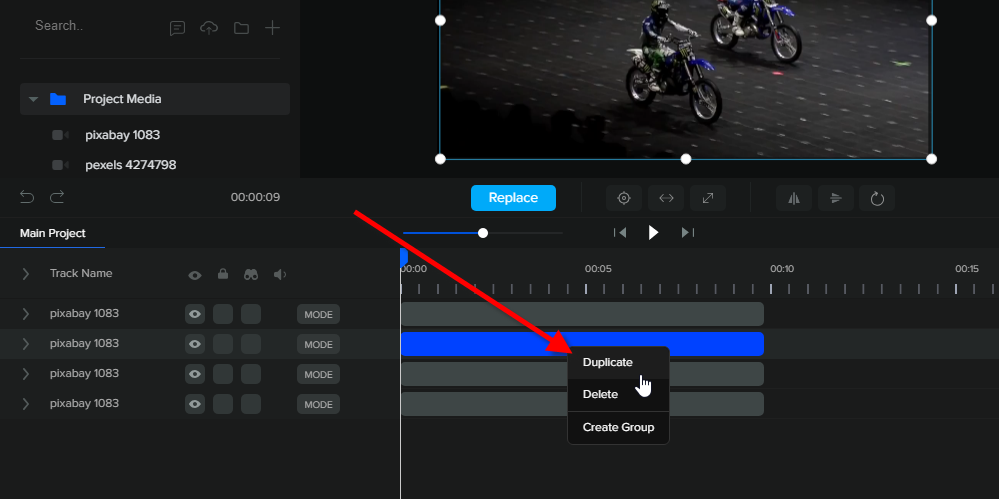Skip to the next frame marker
This screenshot has width=999, height=499.
687,233
